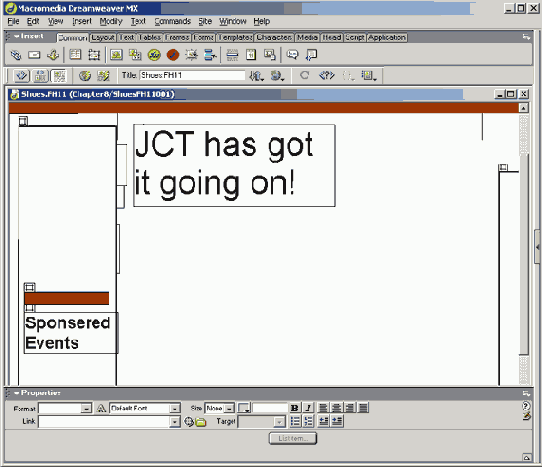Click the Email Link icon

pos(34,55)
